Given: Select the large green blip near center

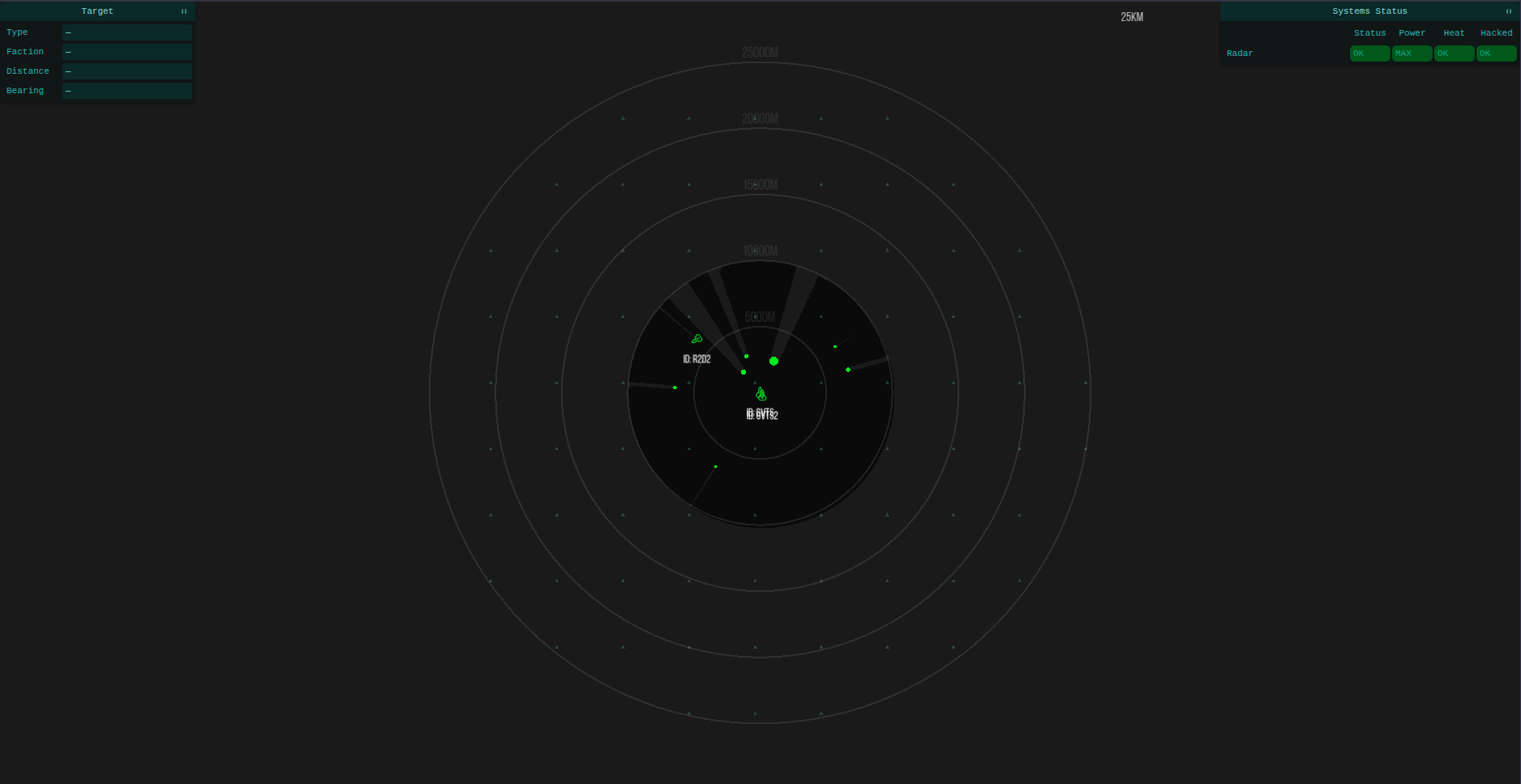Looking at the screenshot, I should [x=774, y=362].
